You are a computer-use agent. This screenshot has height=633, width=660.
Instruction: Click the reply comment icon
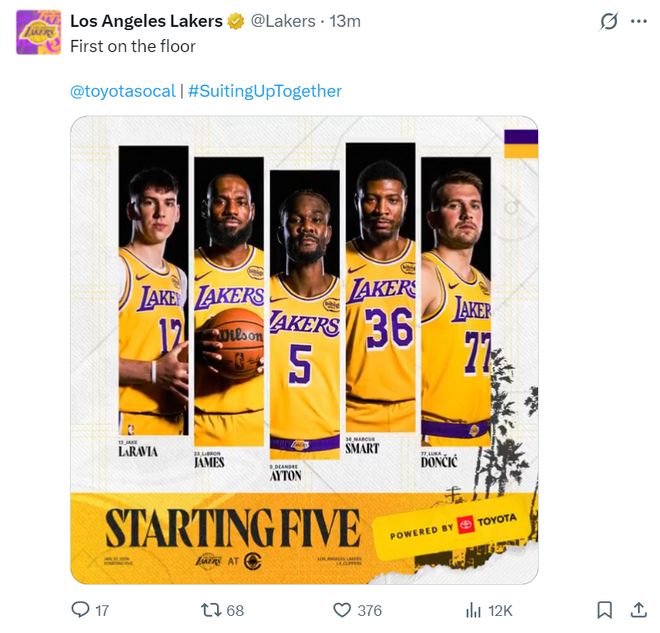(x=81, y=609)
